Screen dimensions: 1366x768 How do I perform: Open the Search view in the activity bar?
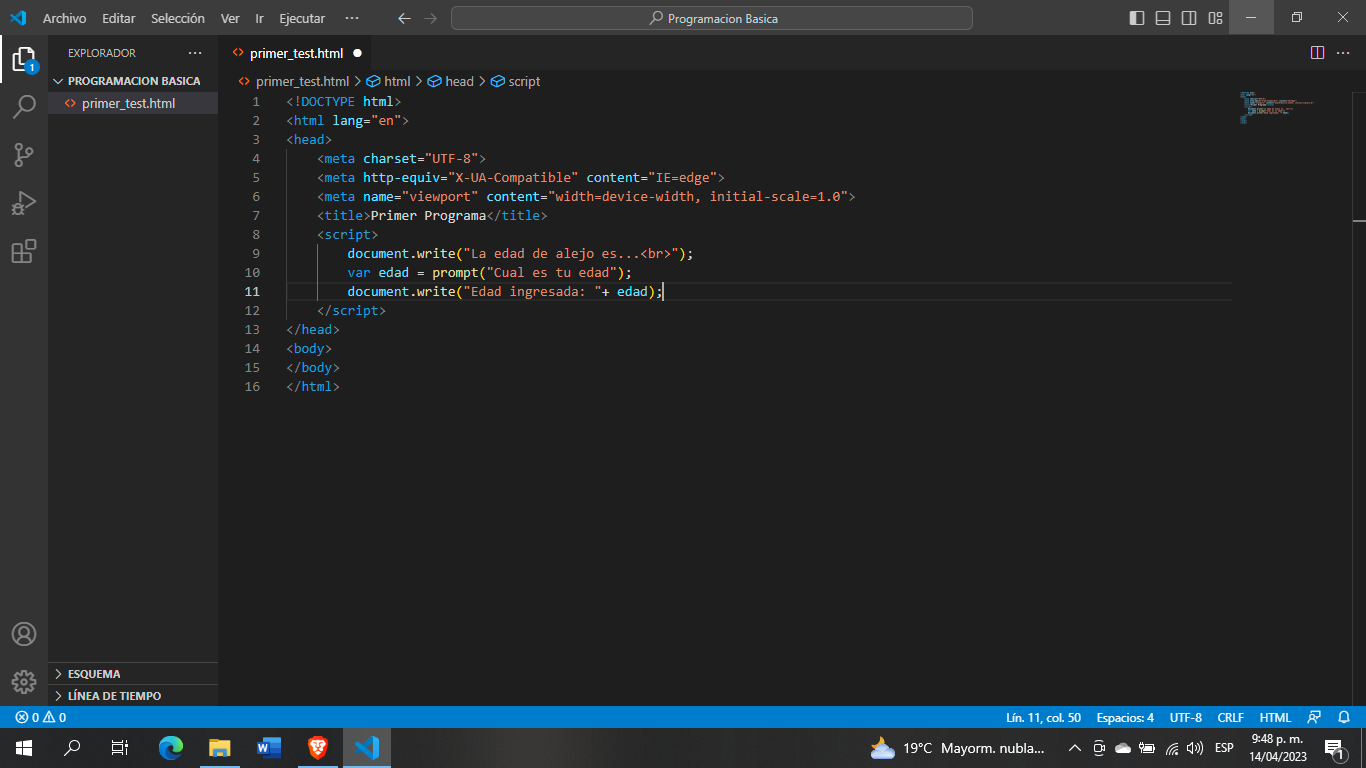pos(24,107)
